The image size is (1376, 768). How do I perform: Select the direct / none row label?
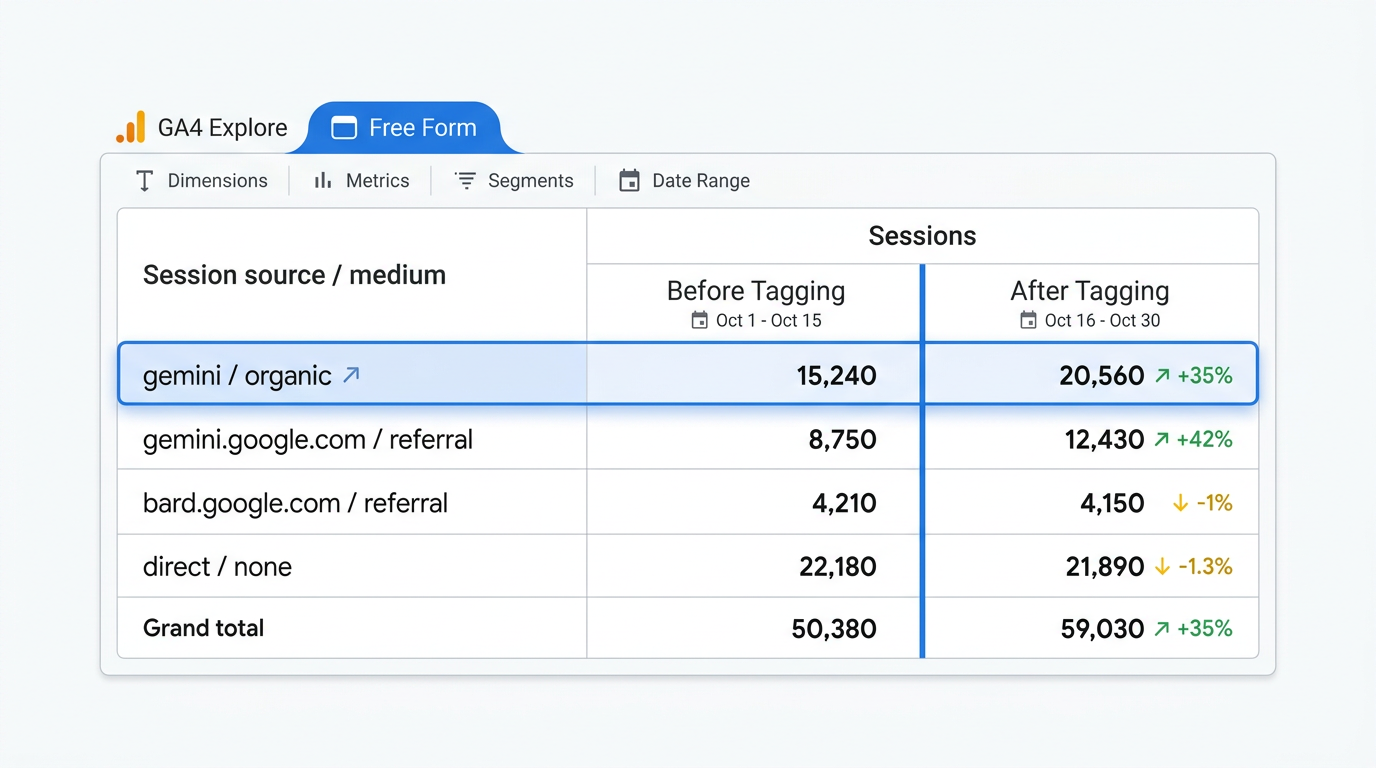[217, 567]
